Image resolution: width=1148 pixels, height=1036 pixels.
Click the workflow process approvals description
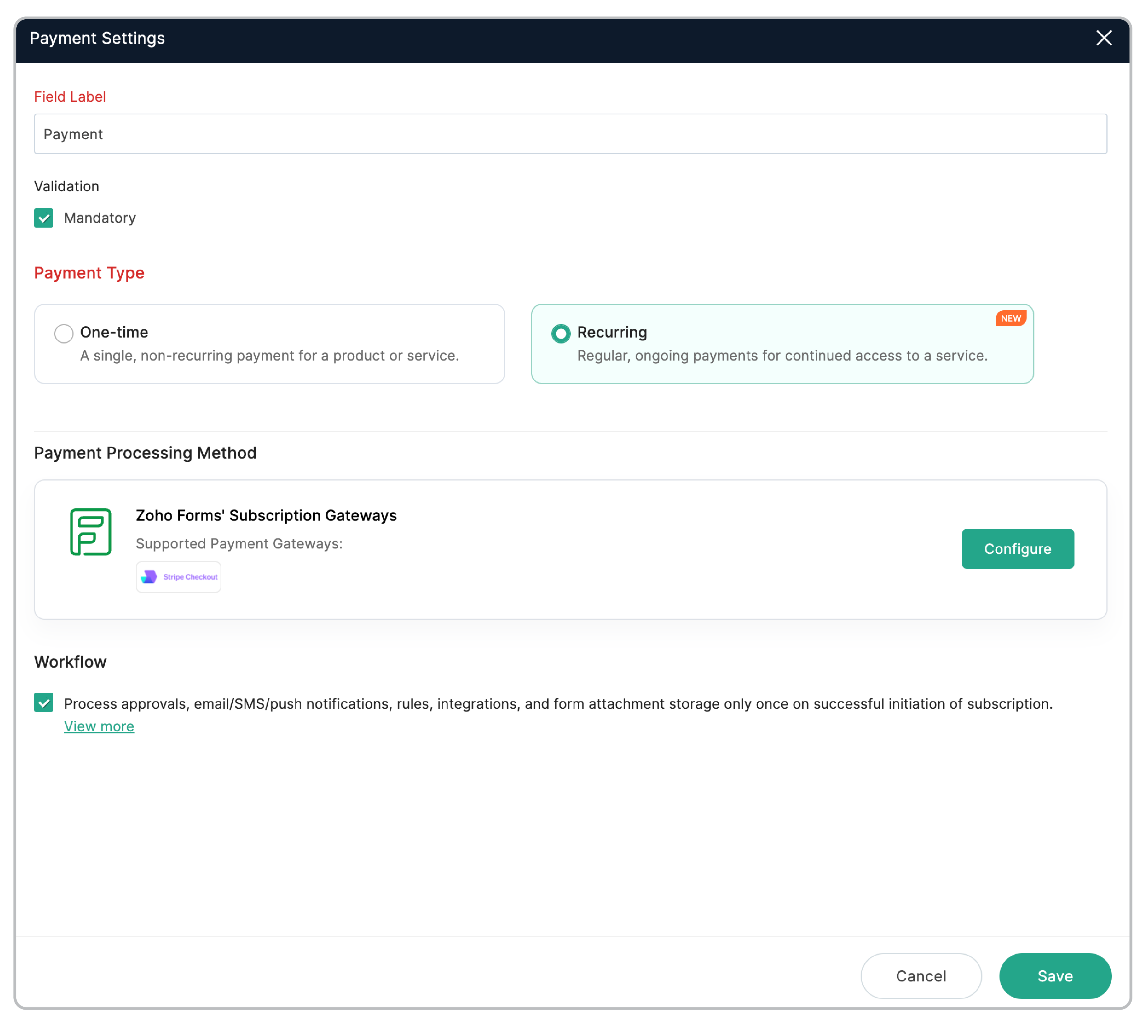coord(558,704)
